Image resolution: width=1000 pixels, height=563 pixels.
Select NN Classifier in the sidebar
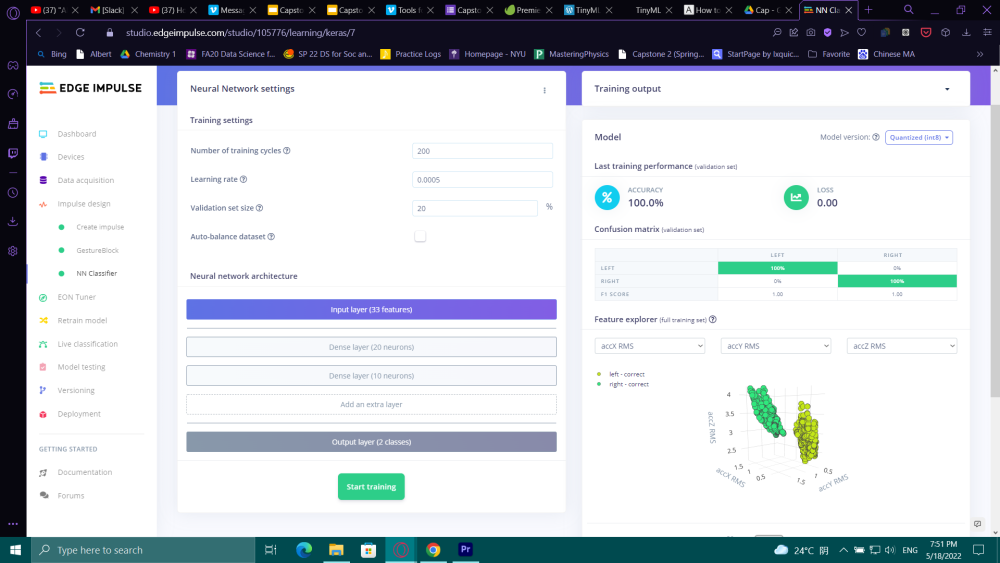click(x=96, y=273)
